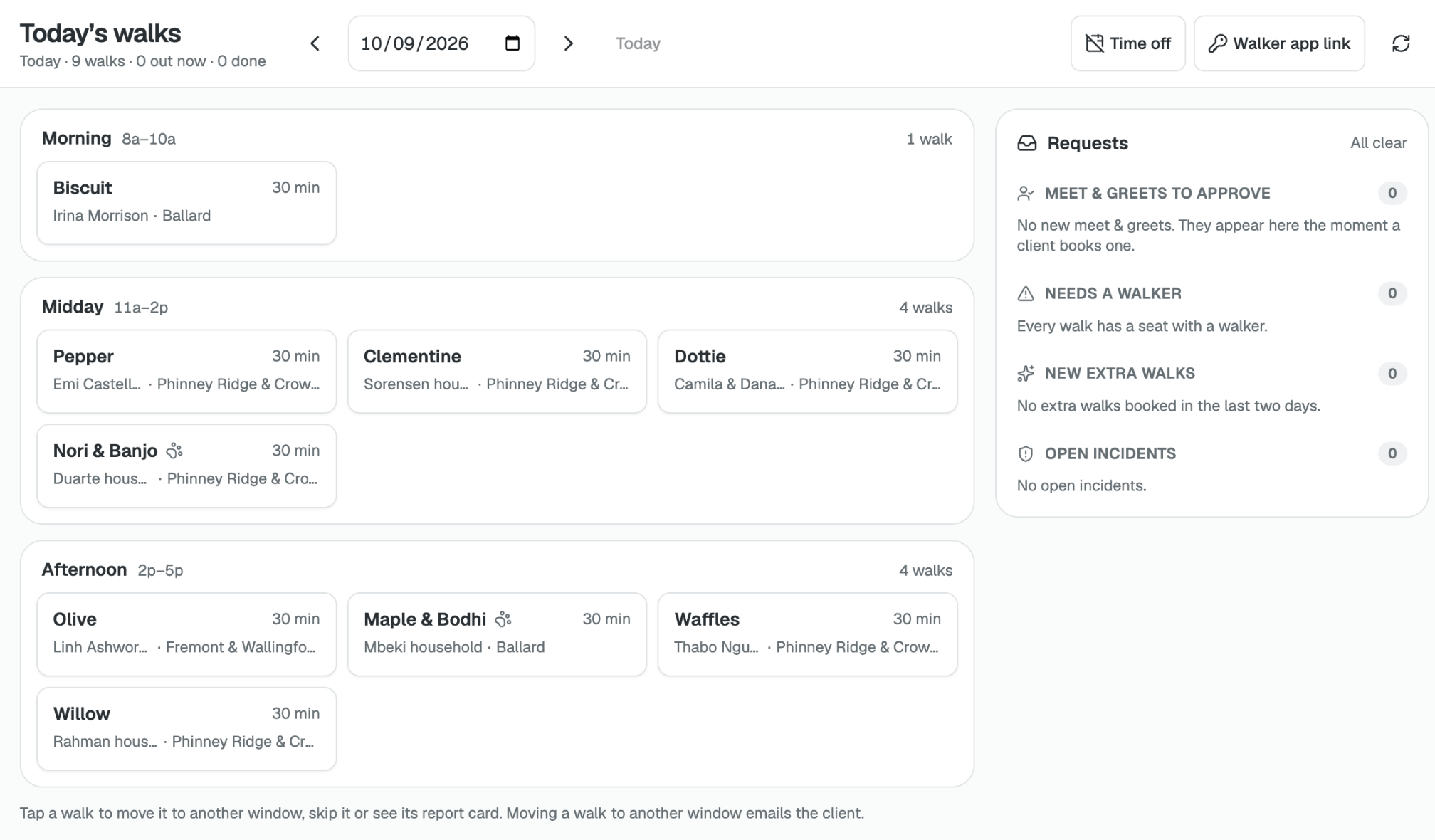The image size is (1435, 840).
Task: Click the New Extra Walks count badge
Action: (1392, 373)
